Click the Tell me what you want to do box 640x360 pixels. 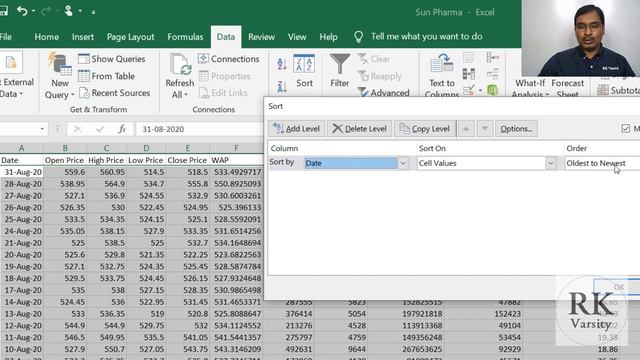pos(427,37)
